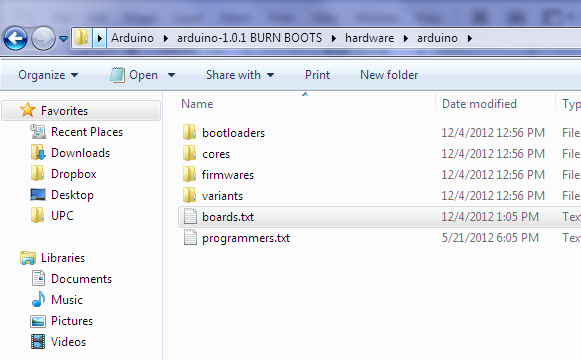Open Recent Places in the sidebar
Image resolution: width=581 pixels, height=360 pixels.
[x=87, y=132]
